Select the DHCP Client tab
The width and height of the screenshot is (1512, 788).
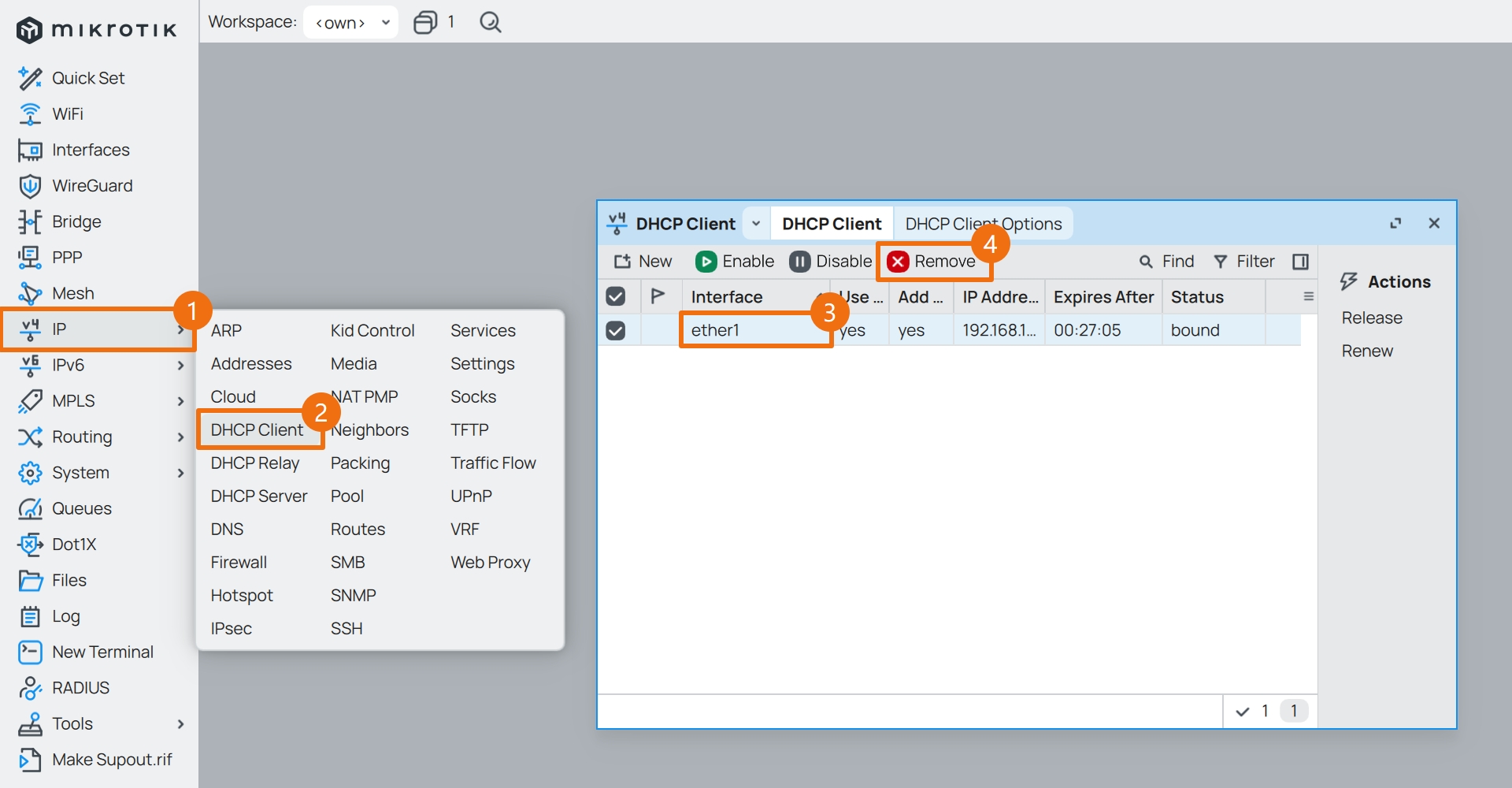click(832, 224)
